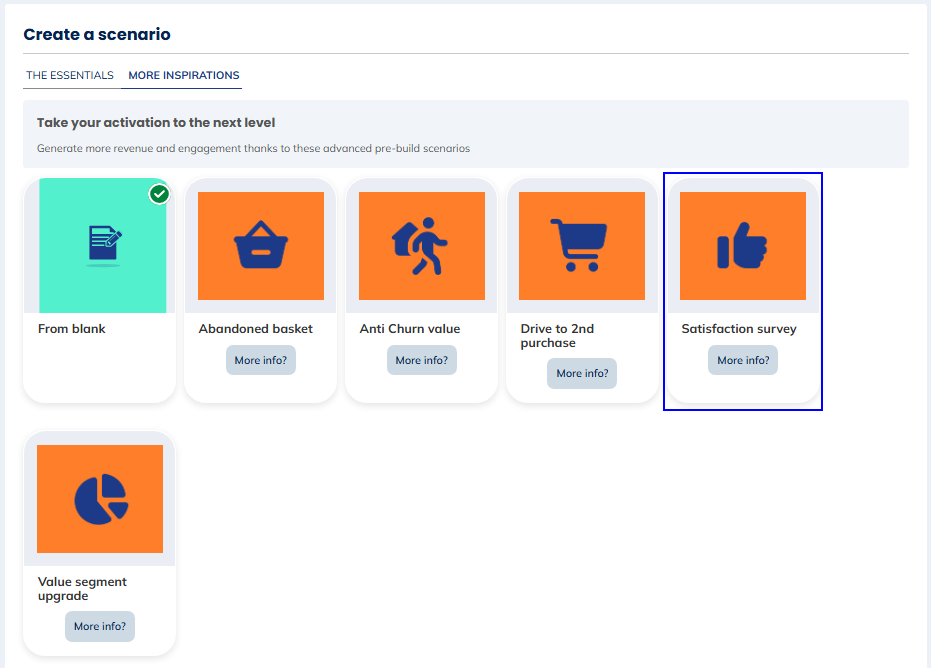Open More info for Abandoned basket

[x=260, y=360]
